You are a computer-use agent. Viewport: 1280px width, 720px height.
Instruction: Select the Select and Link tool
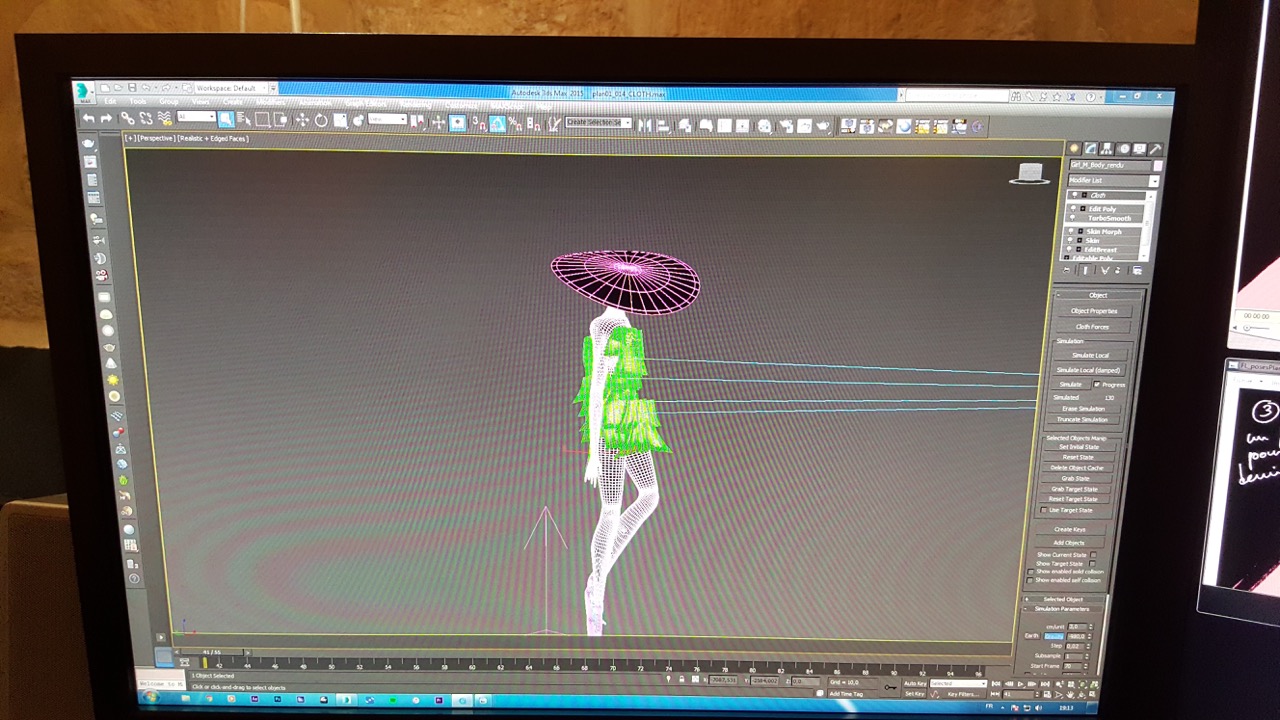[x=127, y=118]
